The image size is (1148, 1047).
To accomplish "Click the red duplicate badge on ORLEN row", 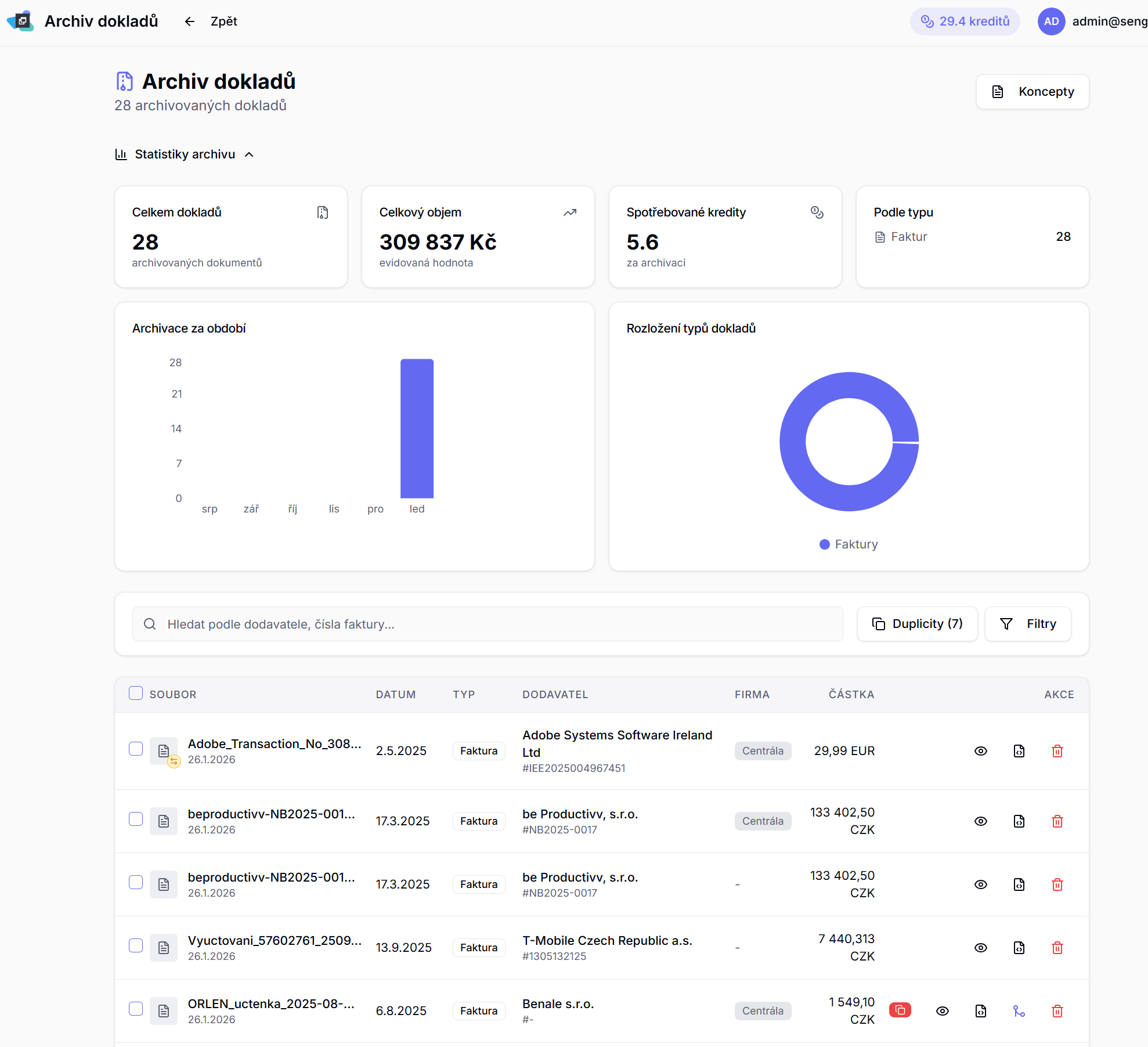I will [x=900, y=1010].
